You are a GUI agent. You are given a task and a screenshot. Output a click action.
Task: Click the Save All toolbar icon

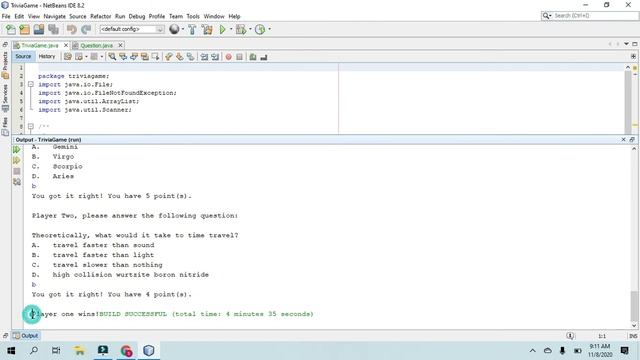(53, 29)
